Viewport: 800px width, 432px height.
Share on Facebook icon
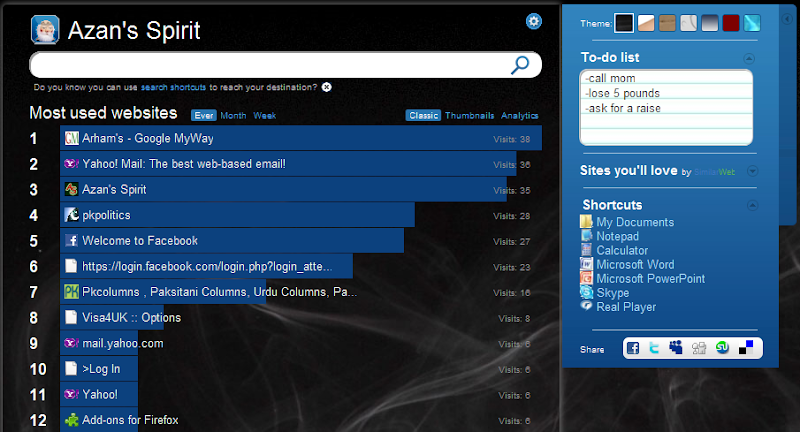tap(633, 348)
